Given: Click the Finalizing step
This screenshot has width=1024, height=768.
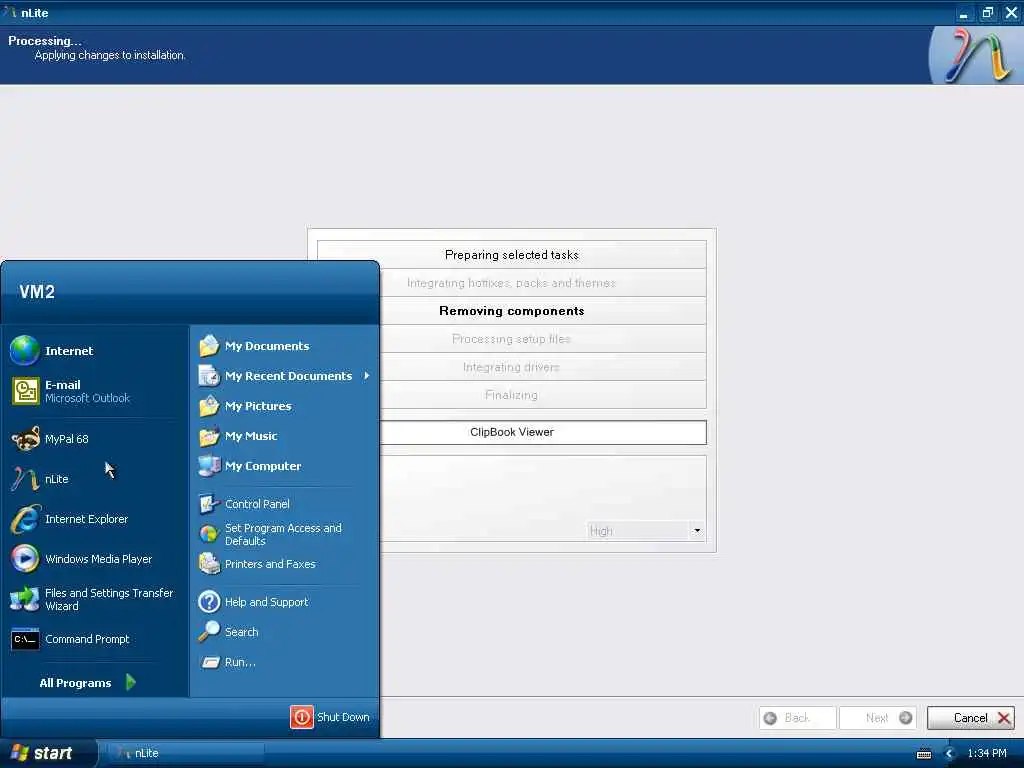Looking at the screenshot, I should point(512,395).
